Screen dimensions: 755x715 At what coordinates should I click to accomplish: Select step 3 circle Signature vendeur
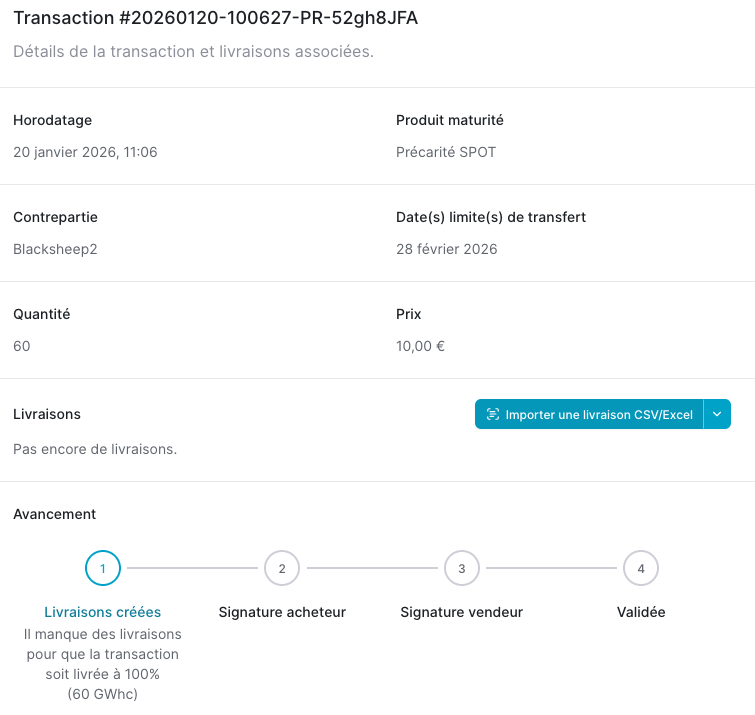tap(462, 568)
